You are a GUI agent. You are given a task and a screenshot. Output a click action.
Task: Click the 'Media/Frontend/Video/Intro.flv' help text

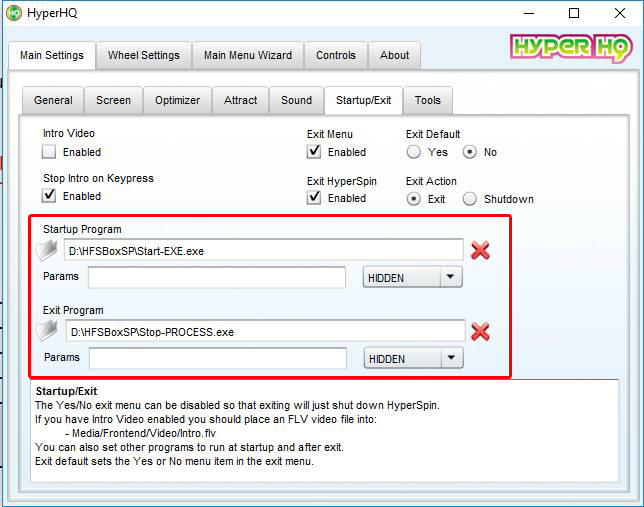tap(144, 433)
